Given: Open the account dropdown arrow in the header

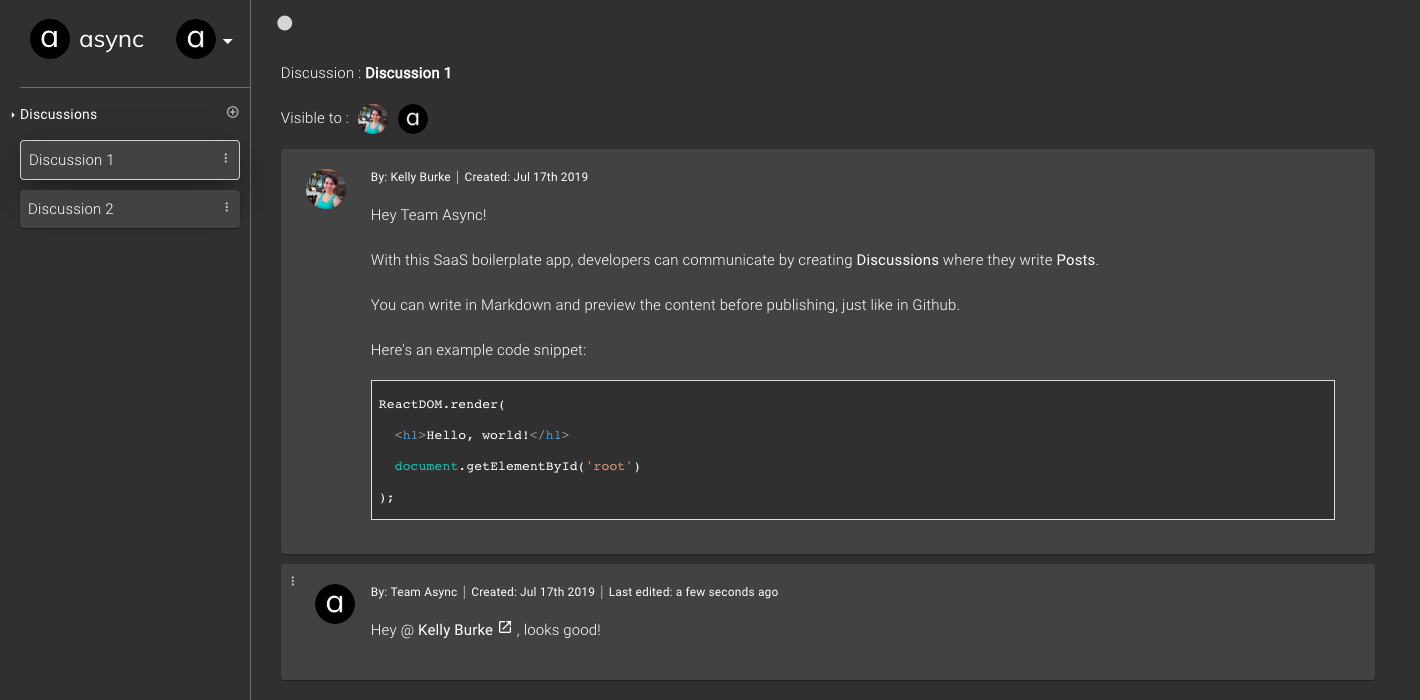Looking at the screenshot, I should [226, 42].
